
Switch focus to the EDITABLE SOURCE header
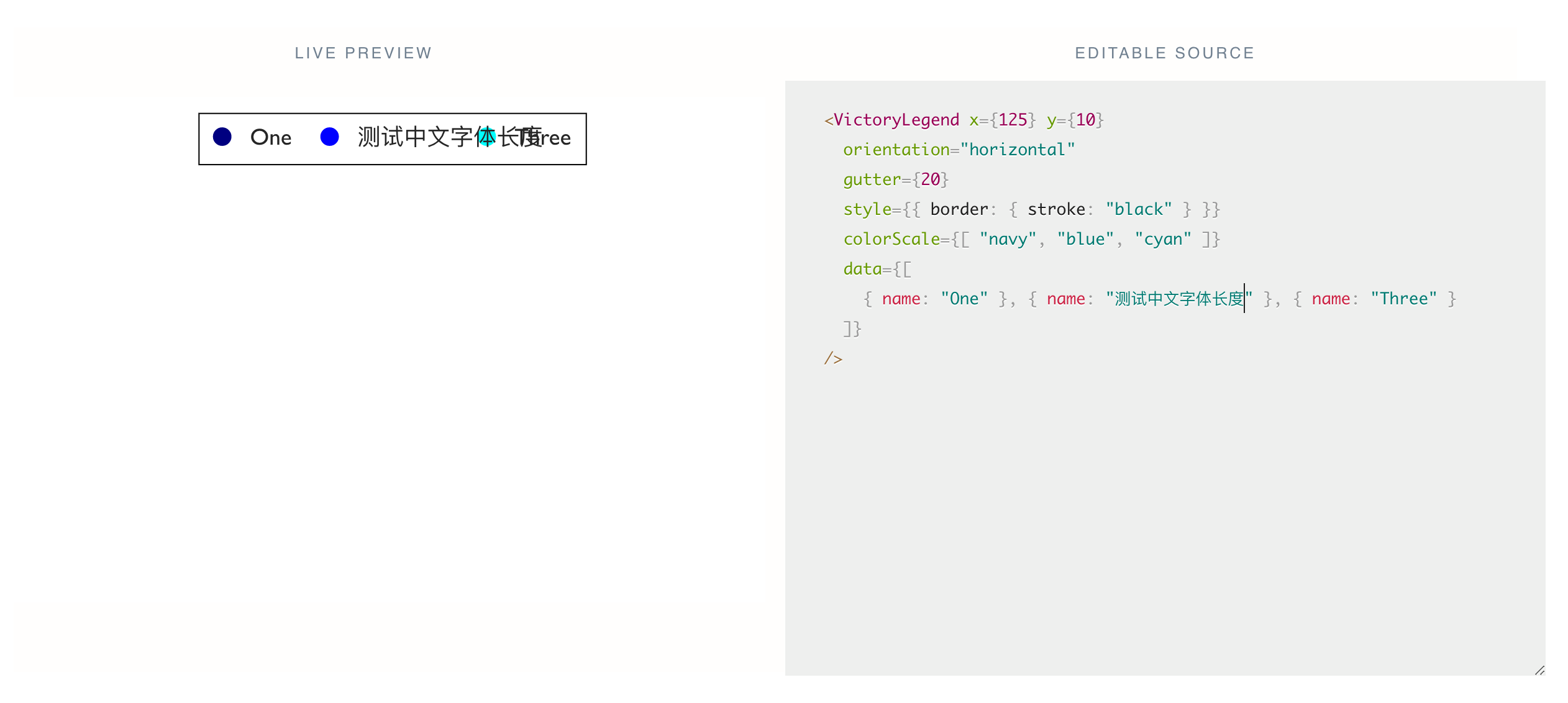coord(1164,53)
